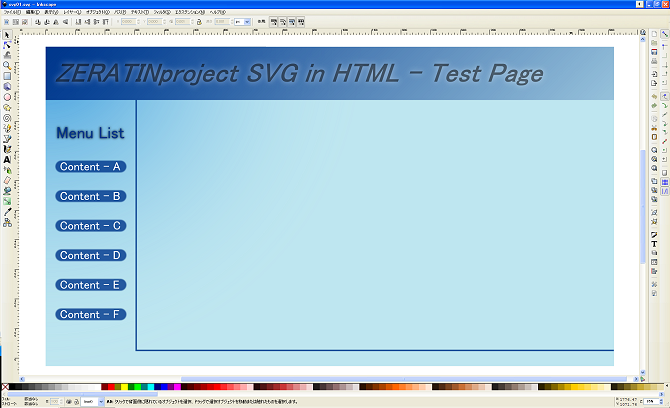Toggle snap to guides in snap bar
Viewport: 670px width, 408px height.
click(664, 191)
